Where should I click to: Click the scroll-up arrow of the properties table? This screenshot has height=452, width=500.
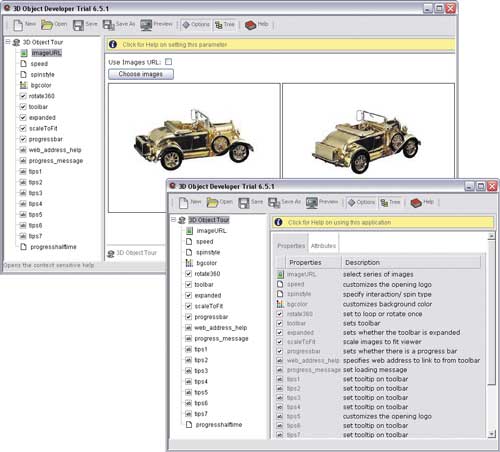pos(491,236)
